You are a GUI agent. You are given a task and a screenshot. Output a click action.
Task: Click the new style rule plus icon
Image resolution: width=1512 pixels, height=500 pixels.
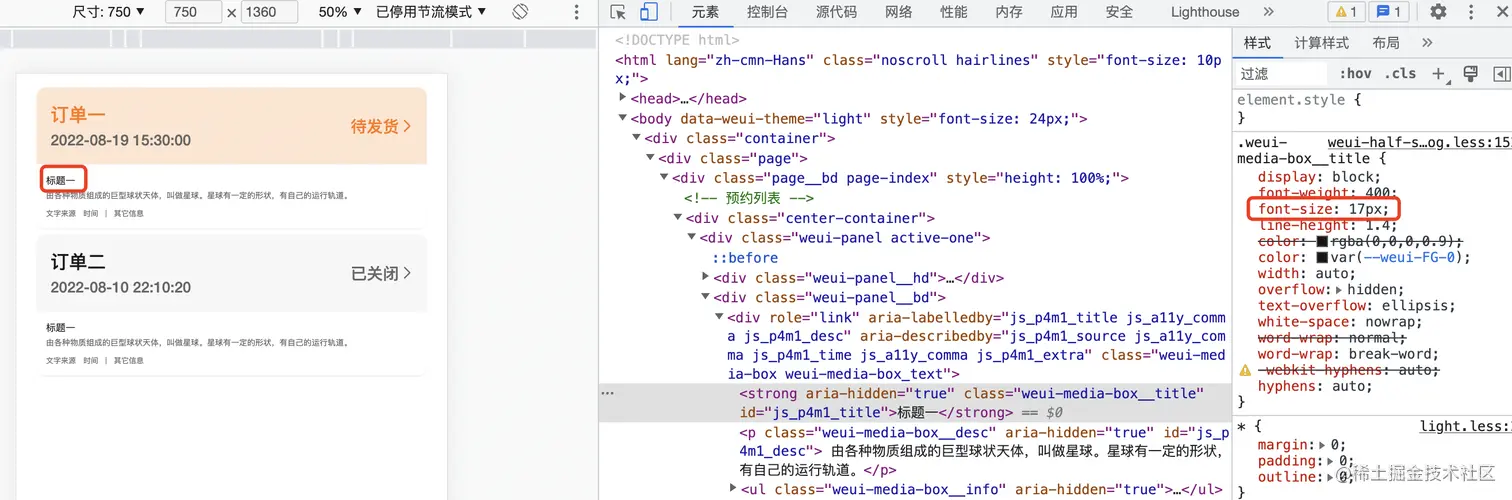pos(1438,73)
